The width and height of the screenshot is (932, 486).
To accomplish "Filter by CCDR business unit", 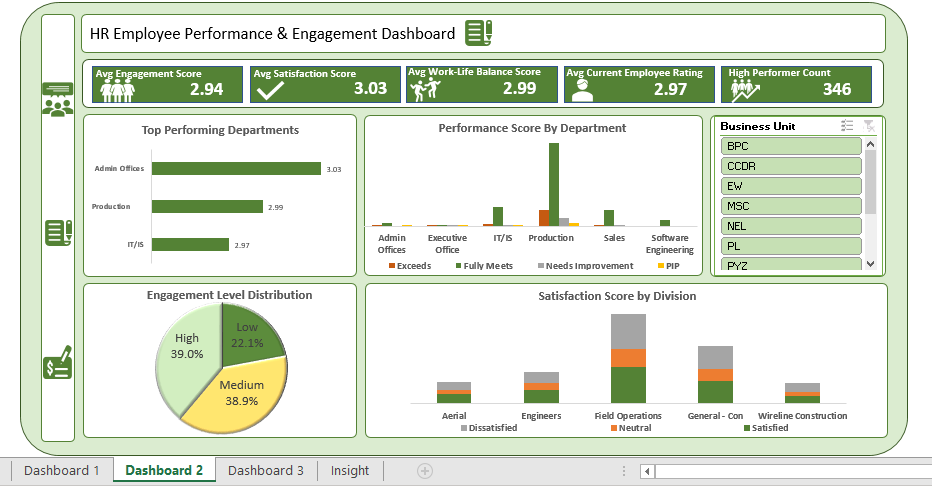I will click(x=791, y=166).
